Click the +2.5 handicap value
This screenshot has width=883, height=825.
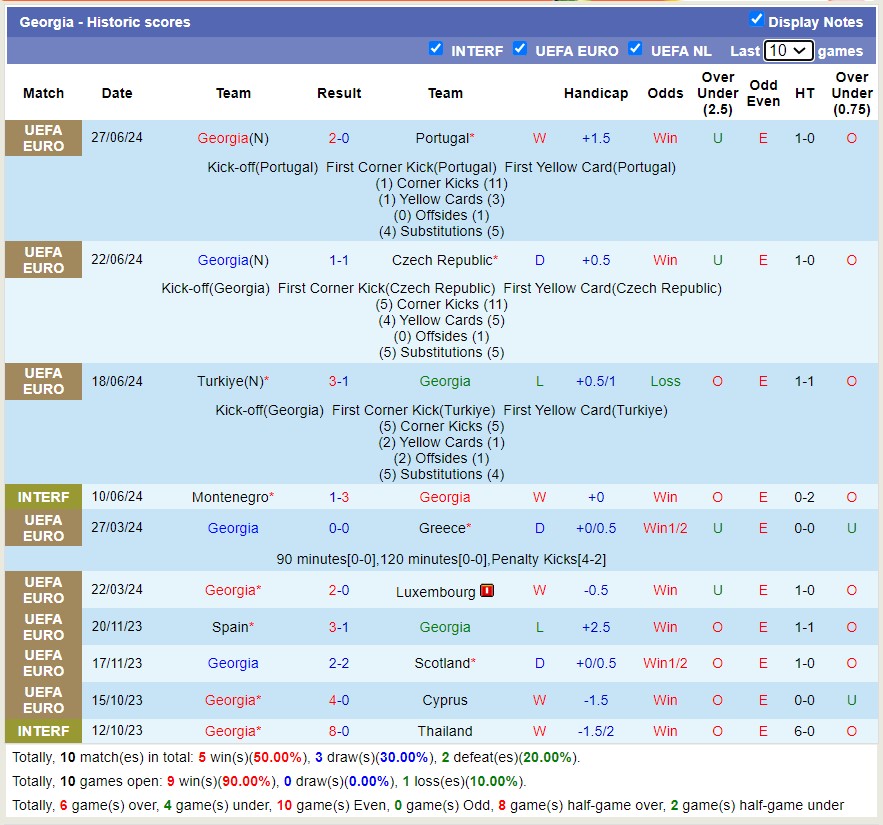596,627
